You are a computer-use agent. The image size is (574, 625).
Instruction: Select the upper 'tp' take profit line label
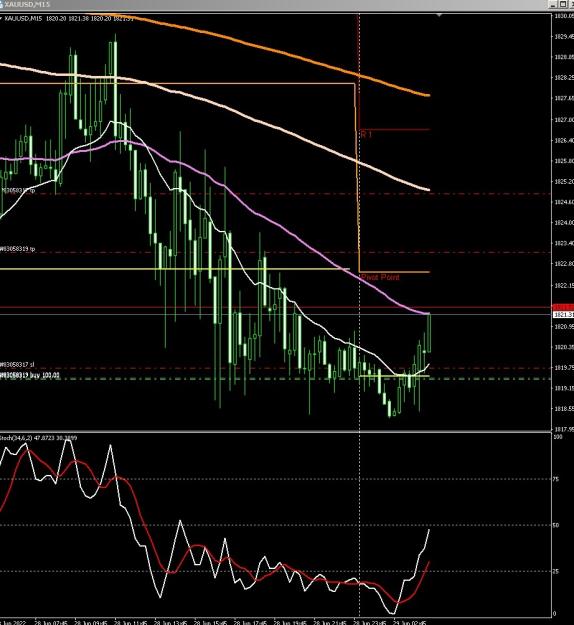[x=18, y=191]
